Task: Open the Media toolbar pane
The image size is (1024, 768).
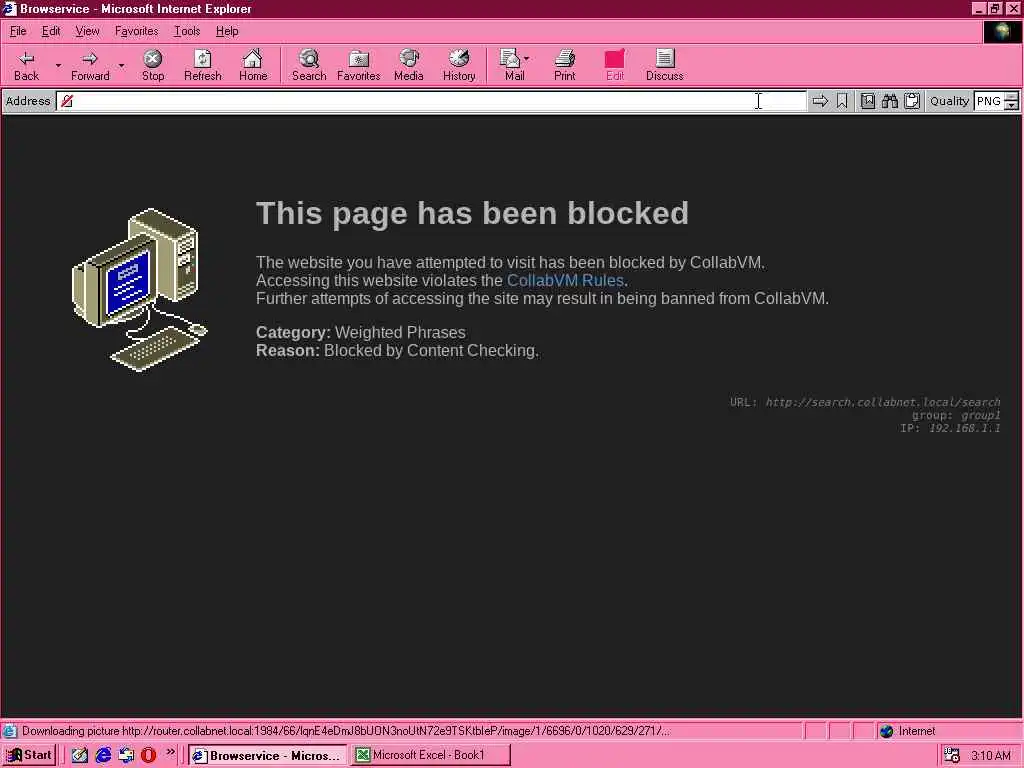Action: pos(409,65)
